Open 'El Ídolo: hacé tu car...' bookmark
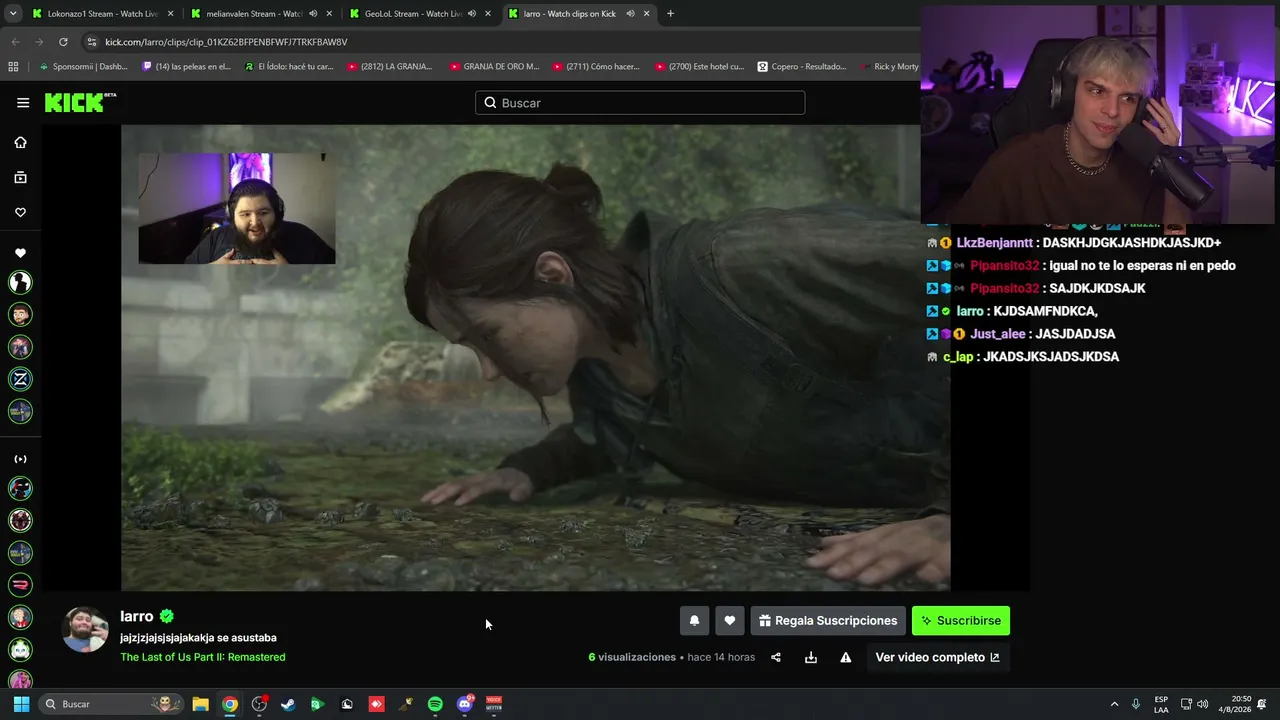 pyautogui.click(x=290, y=67)
